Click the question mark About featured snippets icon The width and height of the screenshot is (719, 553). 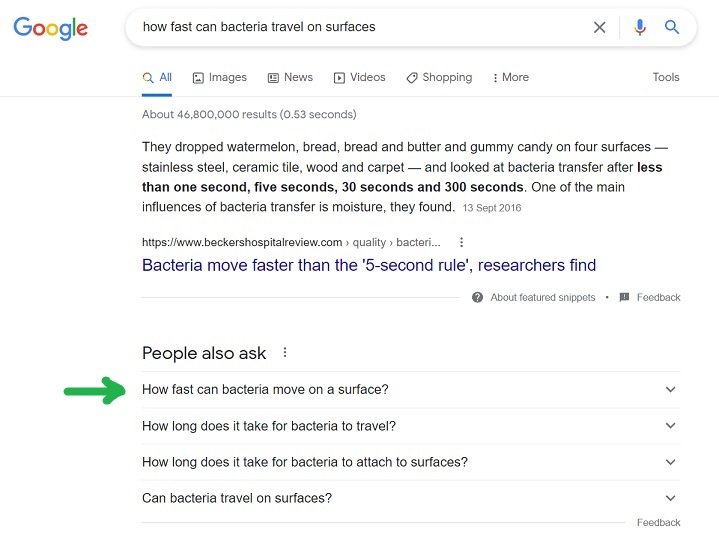click(477, 297)
